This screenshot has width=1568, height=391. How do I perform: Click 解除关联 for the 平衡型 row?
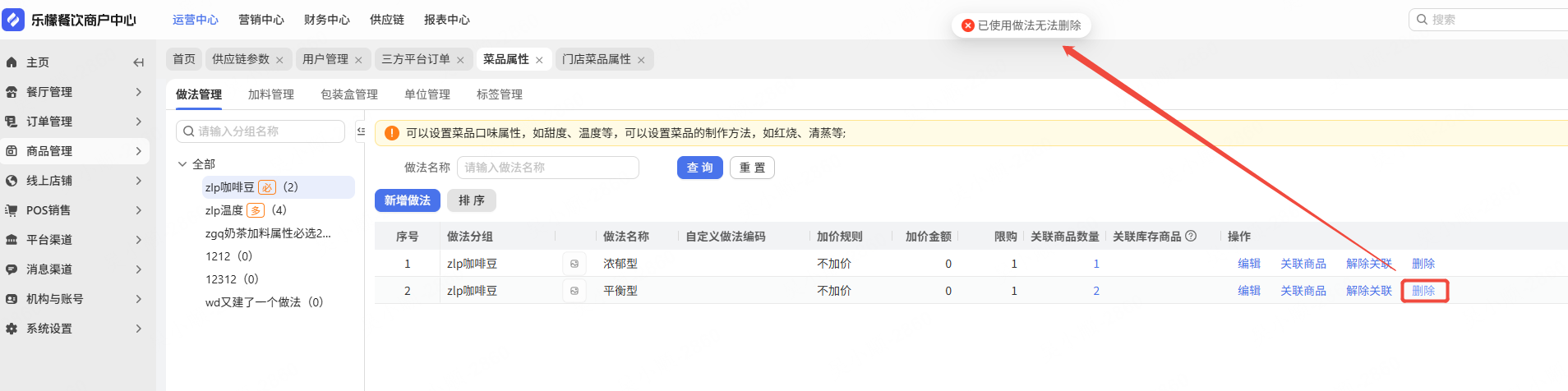(1368, 291)
